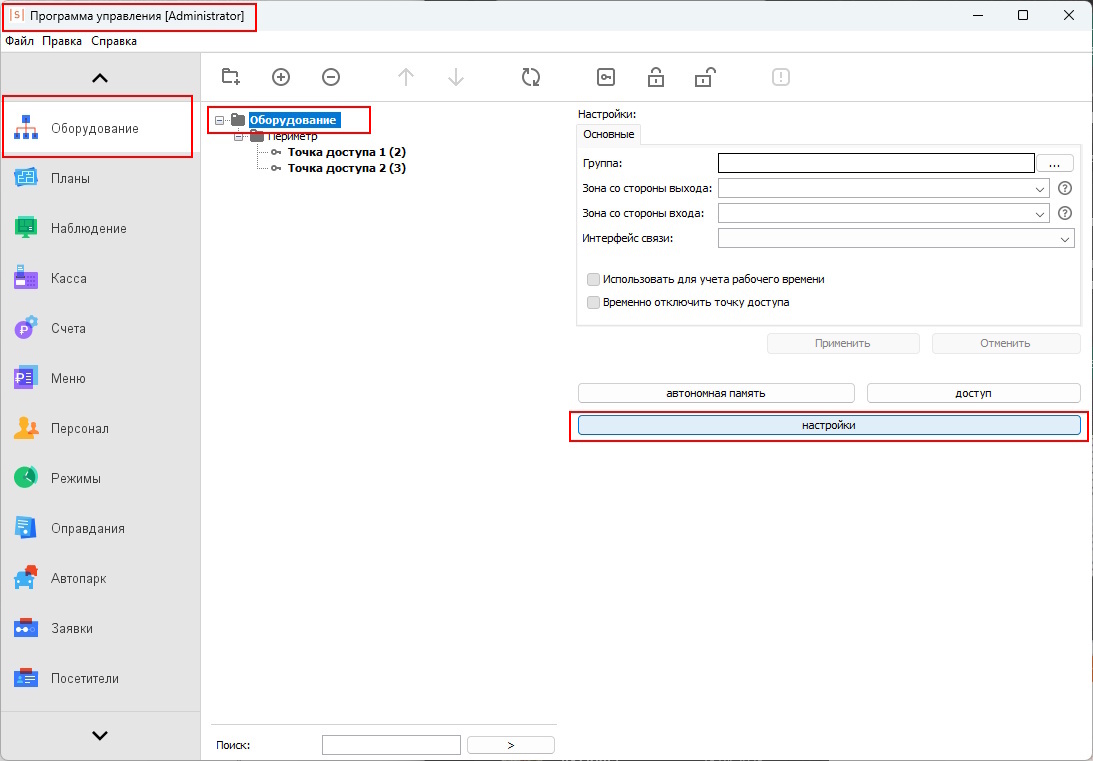
Task: Click into the Группа input field
Action: [x=876, y=163]
